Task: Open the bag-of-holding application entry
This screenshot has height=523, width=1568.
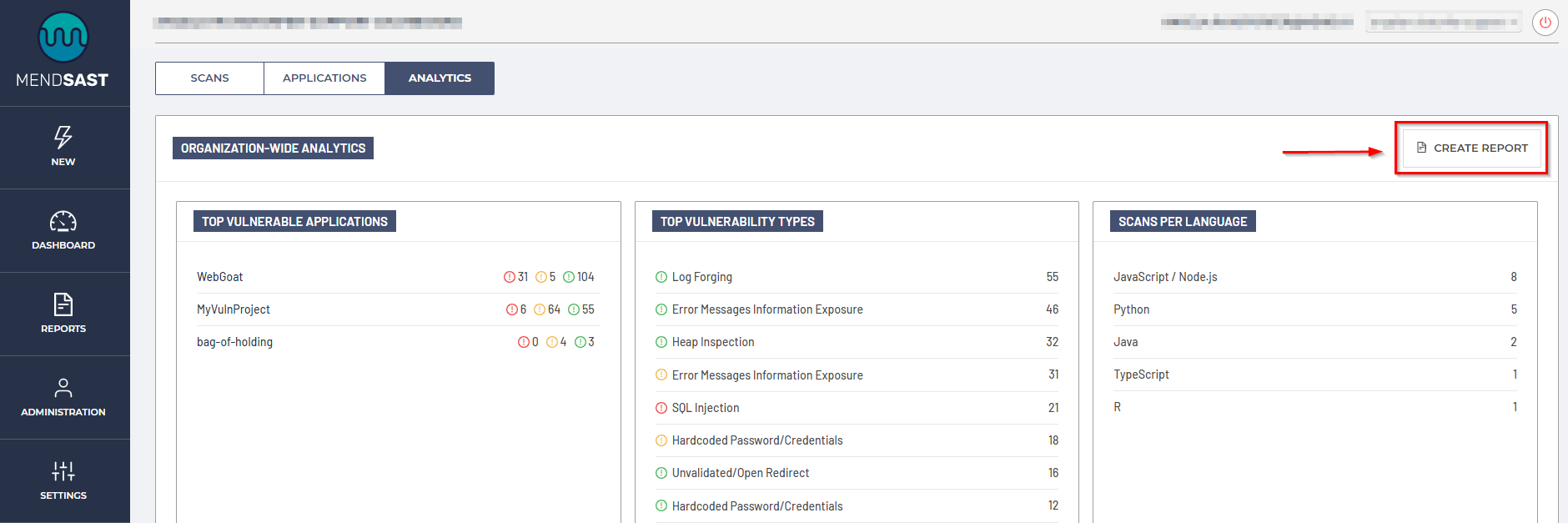Action: (x=234, y=342)
